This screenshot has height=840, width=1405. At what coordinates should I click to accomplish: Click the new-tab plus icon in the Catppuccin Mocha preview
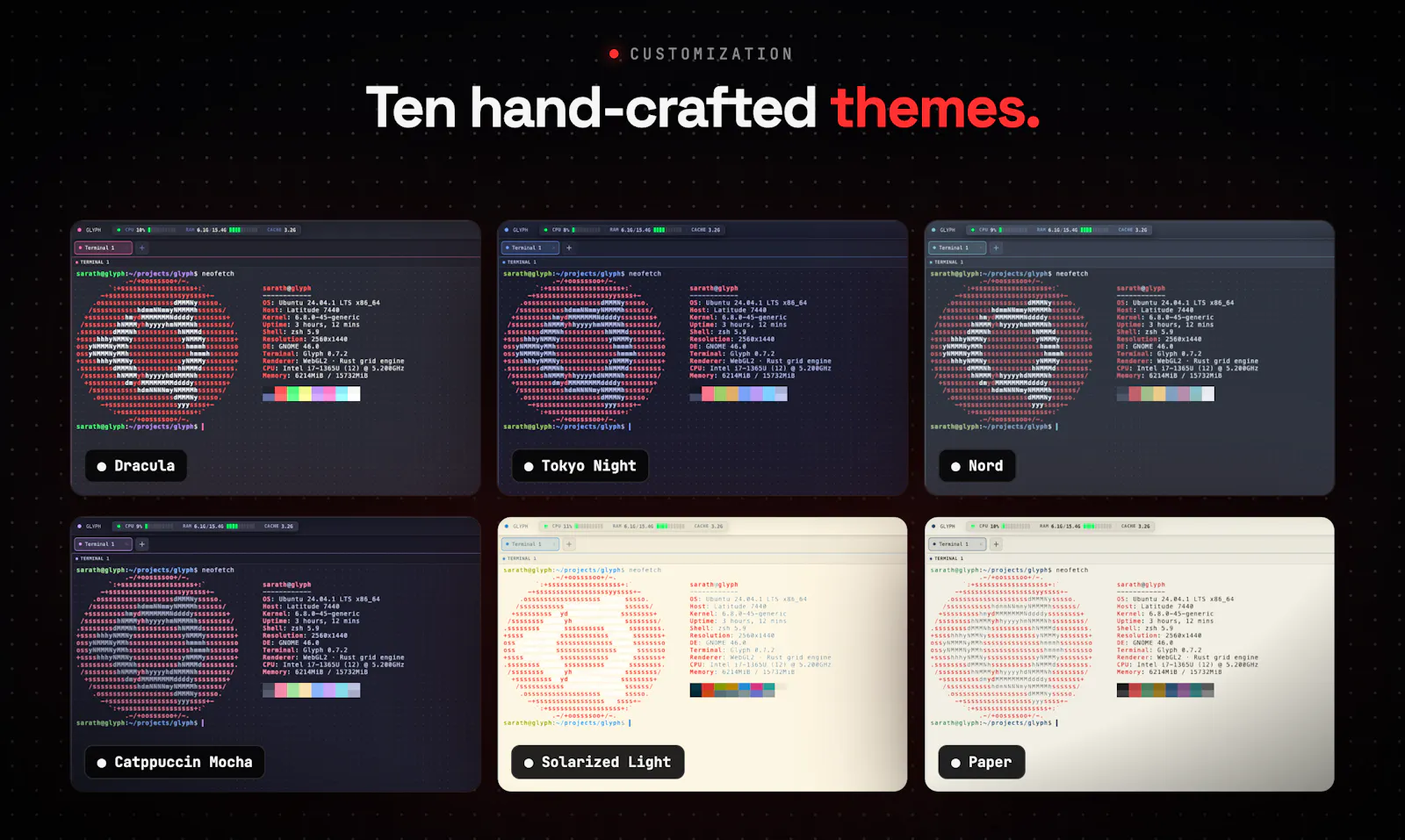coord(142,544)
